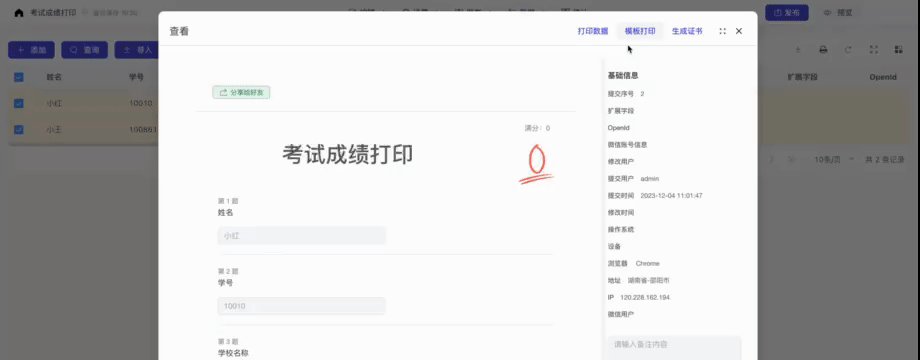Click the OpenId column header in the background table
This screenshot has height=360, width=920.
(883, 77)
